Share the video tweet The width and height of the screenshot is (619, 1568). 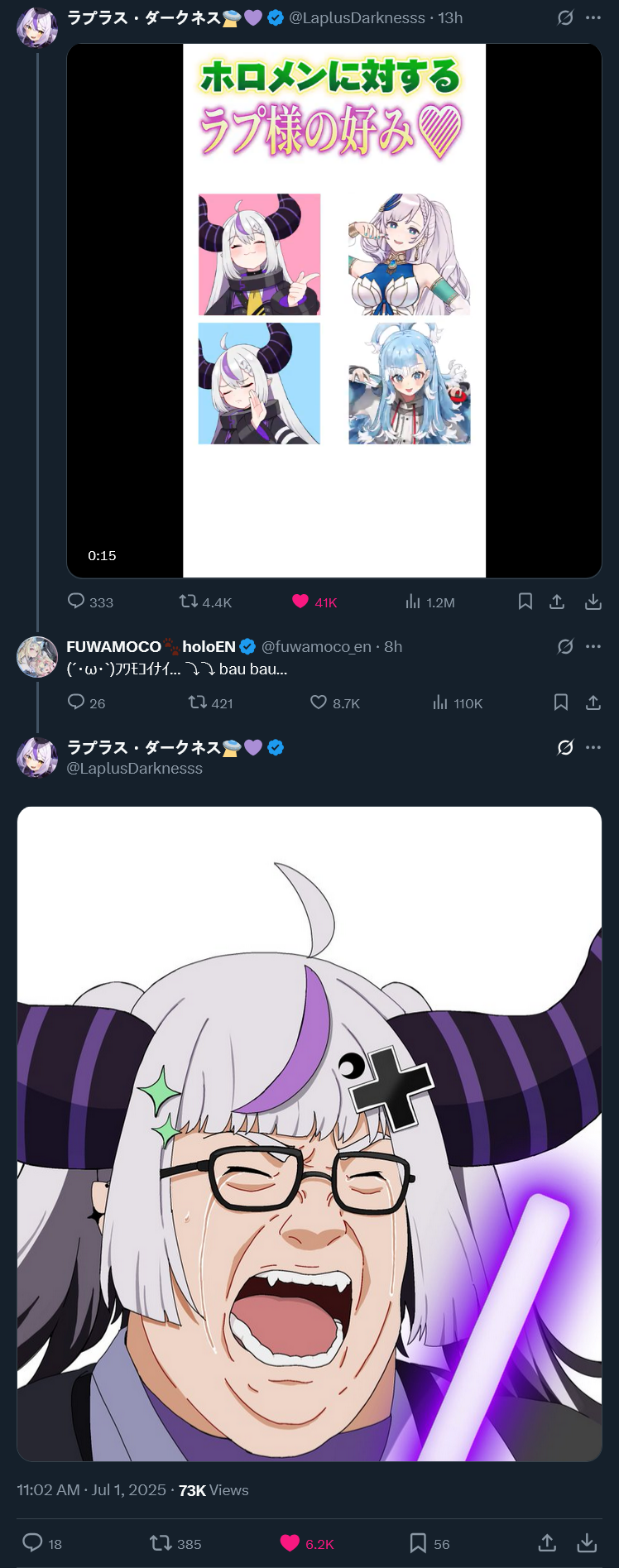[557, 601]
